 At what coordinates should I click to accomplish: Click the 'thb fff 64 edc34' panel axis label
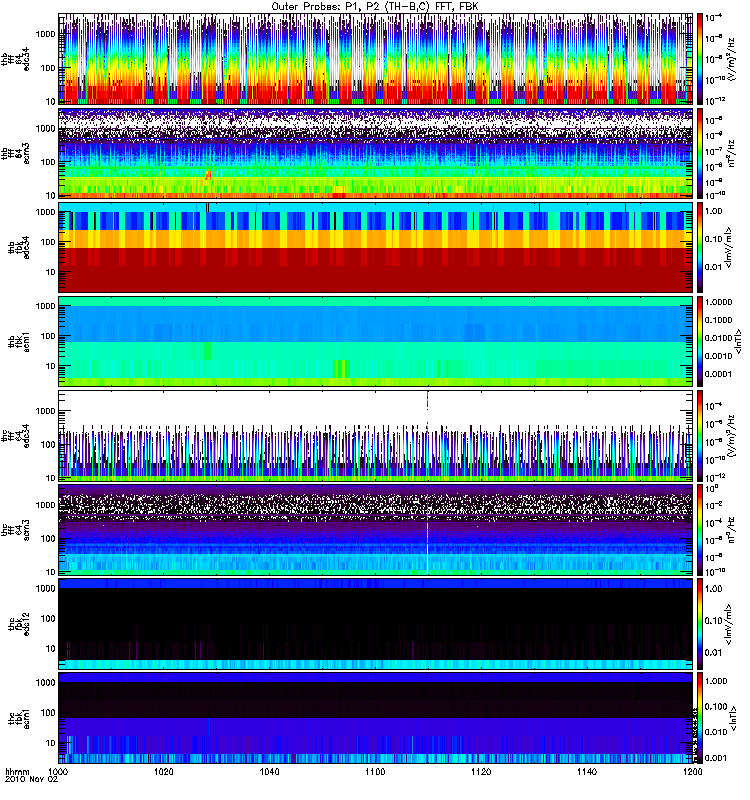pos(15,60)
